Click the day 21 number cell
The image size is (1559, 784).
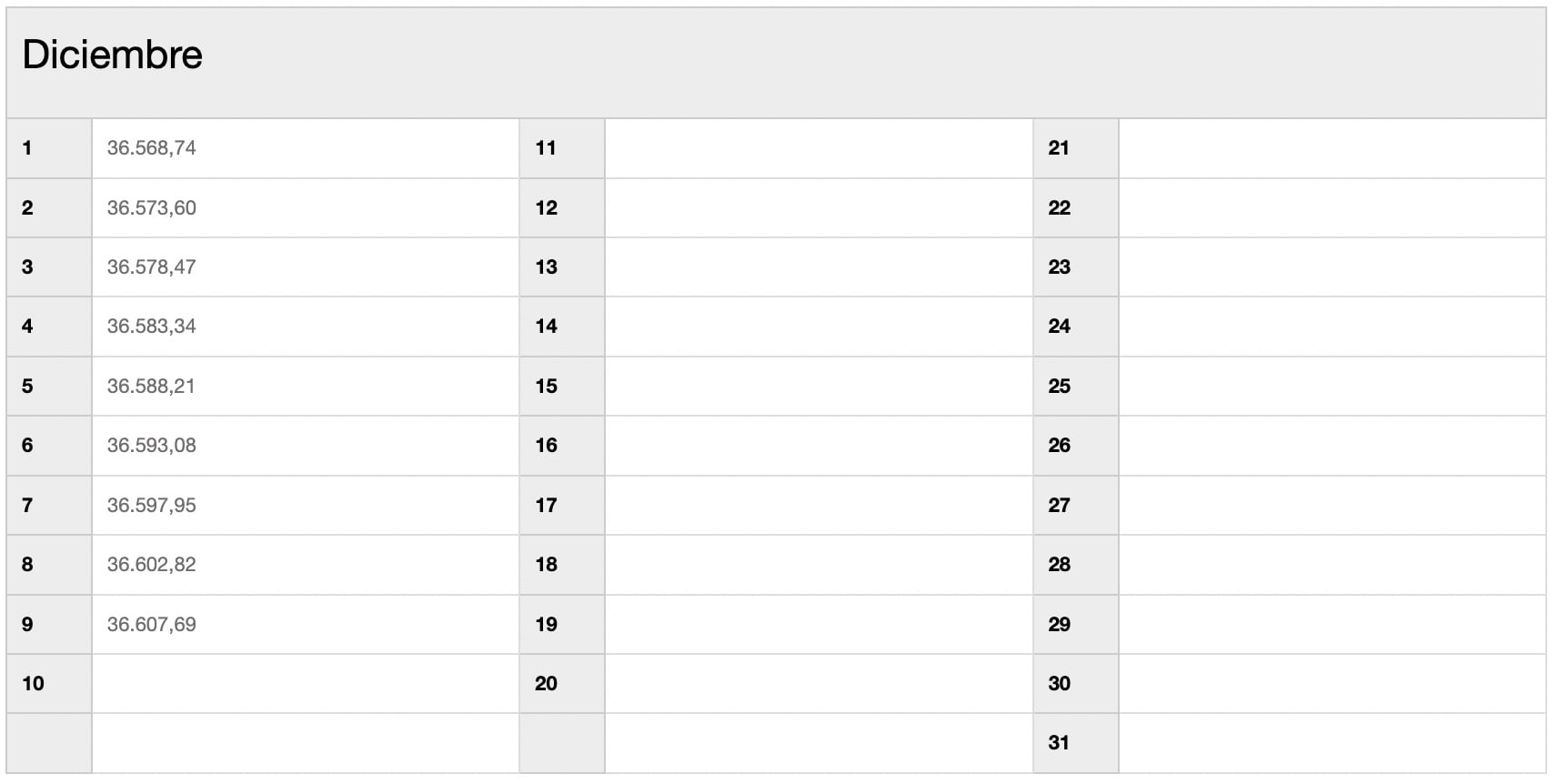pos(1059,148)
